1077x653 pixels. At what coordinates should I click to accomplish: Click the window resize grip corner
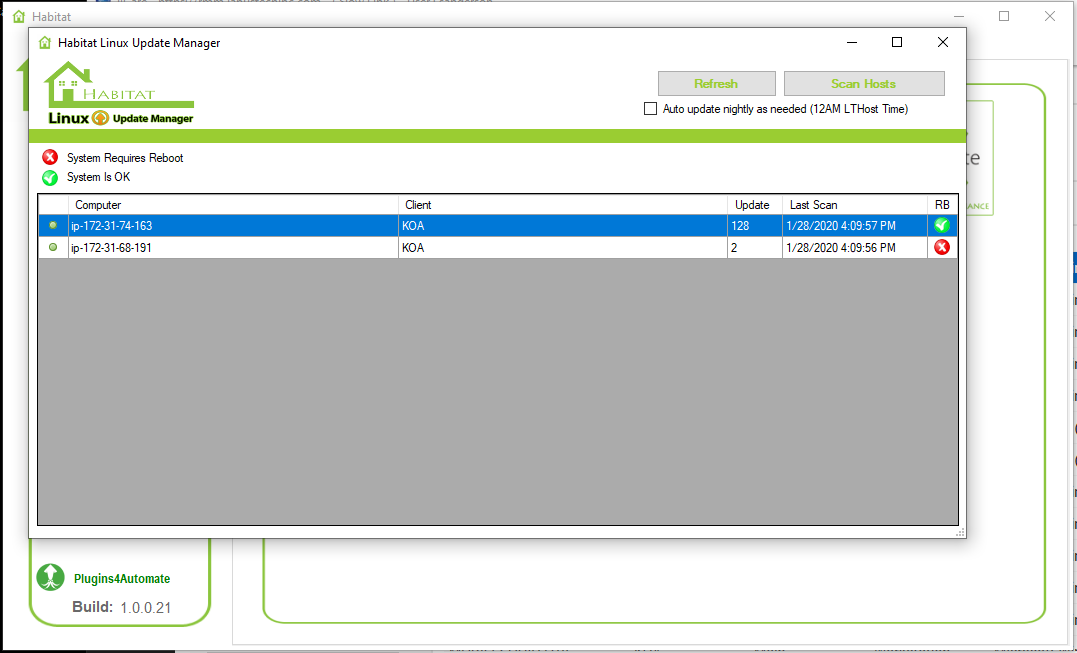960,532
